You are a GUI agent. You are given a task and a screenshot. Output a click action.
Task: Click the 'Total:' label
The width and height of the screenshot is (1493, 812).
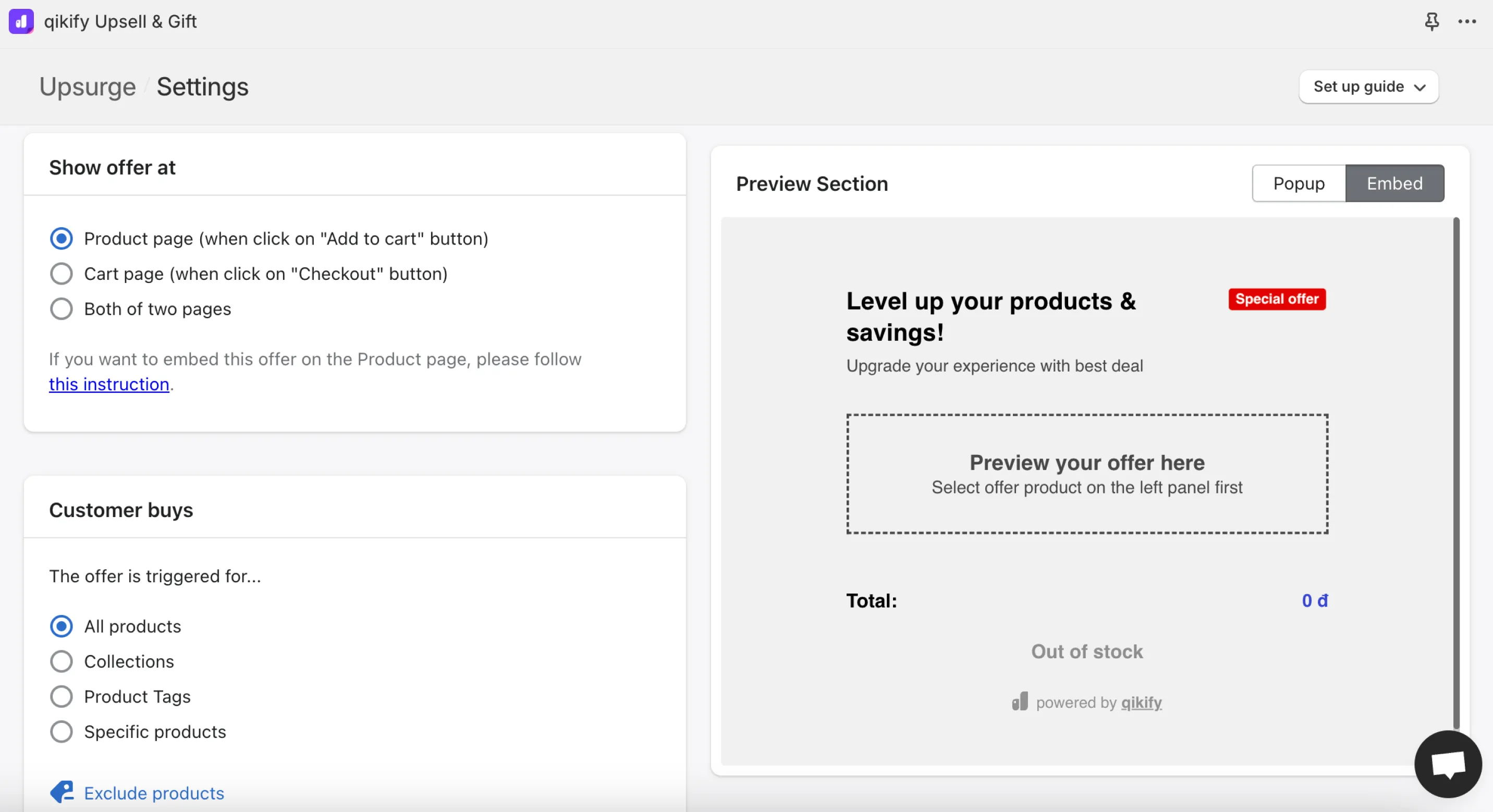pos(872,600)
